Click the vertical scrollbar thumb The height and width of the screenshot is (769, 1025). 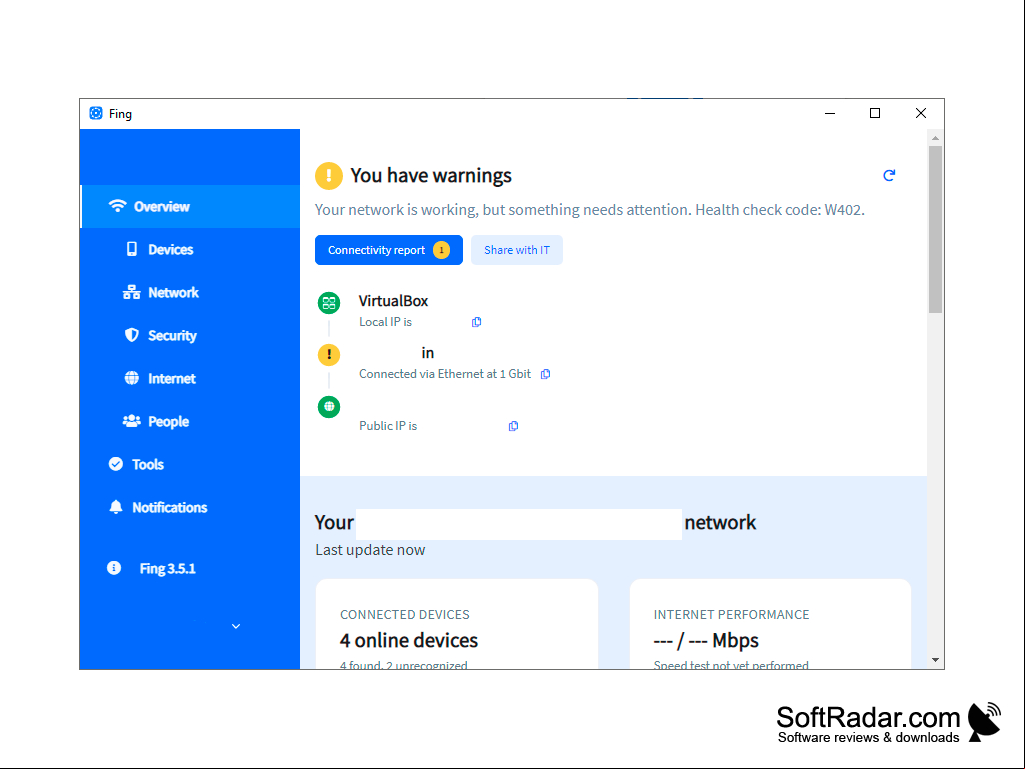(935, 230)
